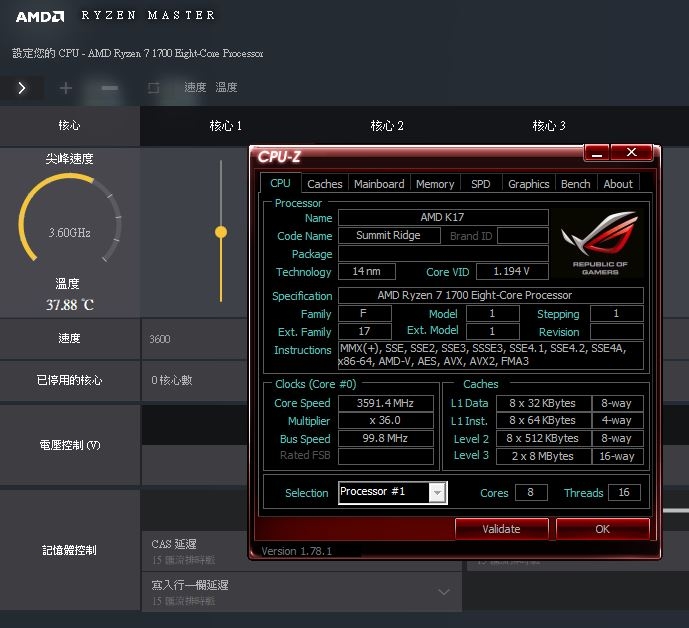Image resolution: width=689 pixels, height=628 pixels.
Task: Open the About tab in CPU-Z
Action: [x=618, y=184]
